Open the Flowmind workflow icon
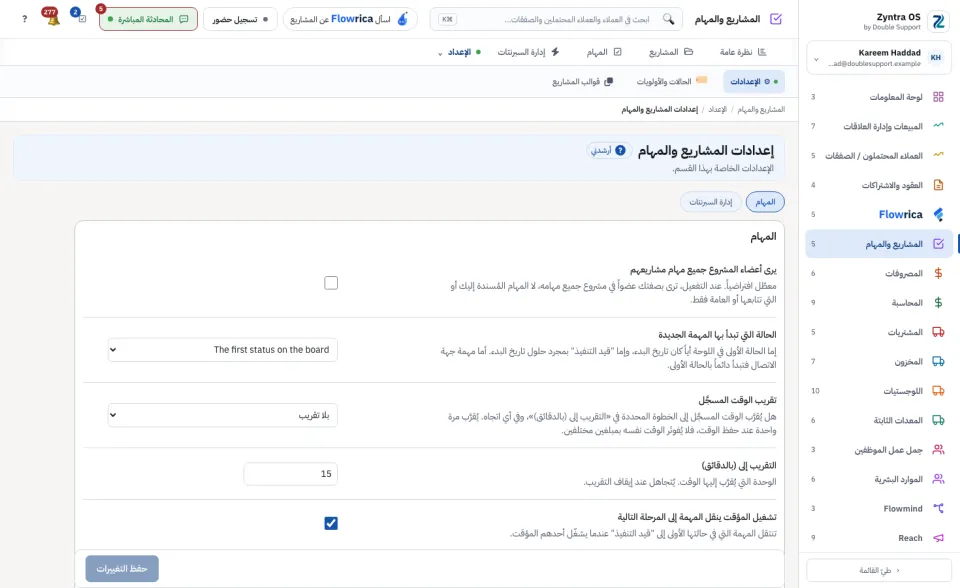 tap(938, 508)
